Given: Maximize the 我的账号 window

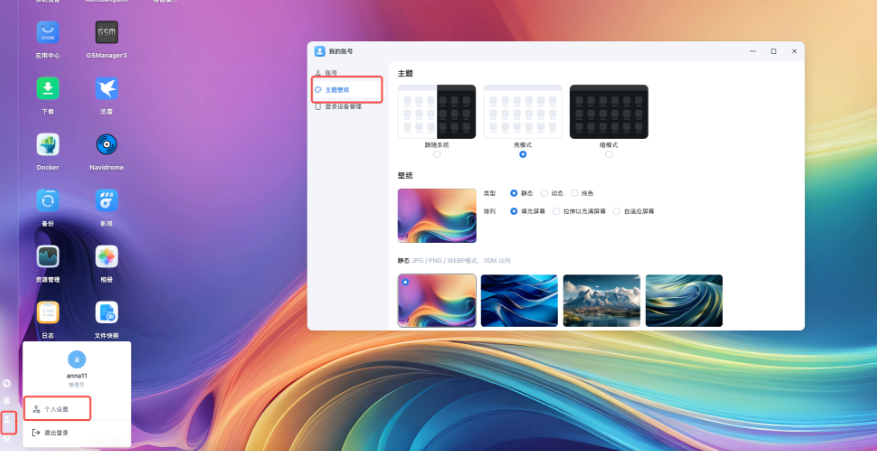Looking at the screenshot, I should tap(774, 51).
